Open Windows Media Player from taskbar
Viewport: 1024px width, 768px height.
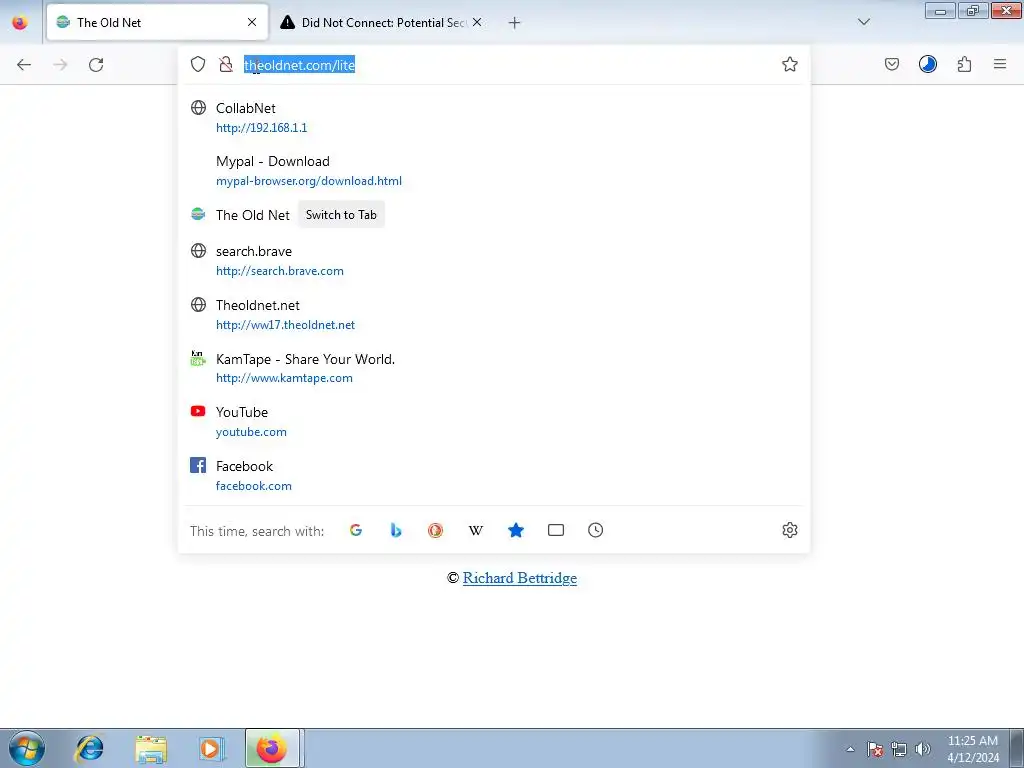coord(211,748)
